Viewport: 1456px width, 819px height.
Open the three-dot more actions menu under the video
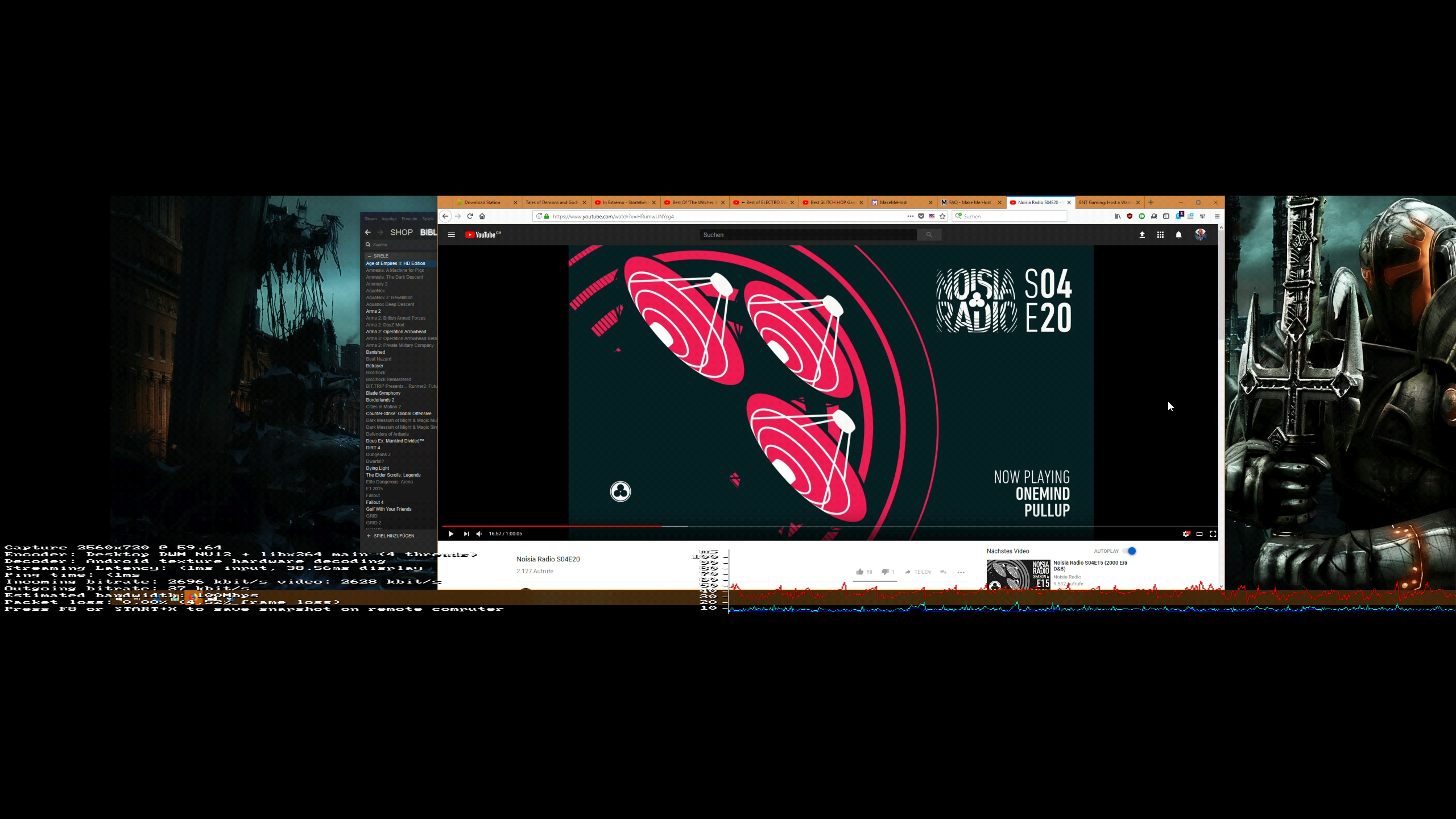(x=961, y=572)
